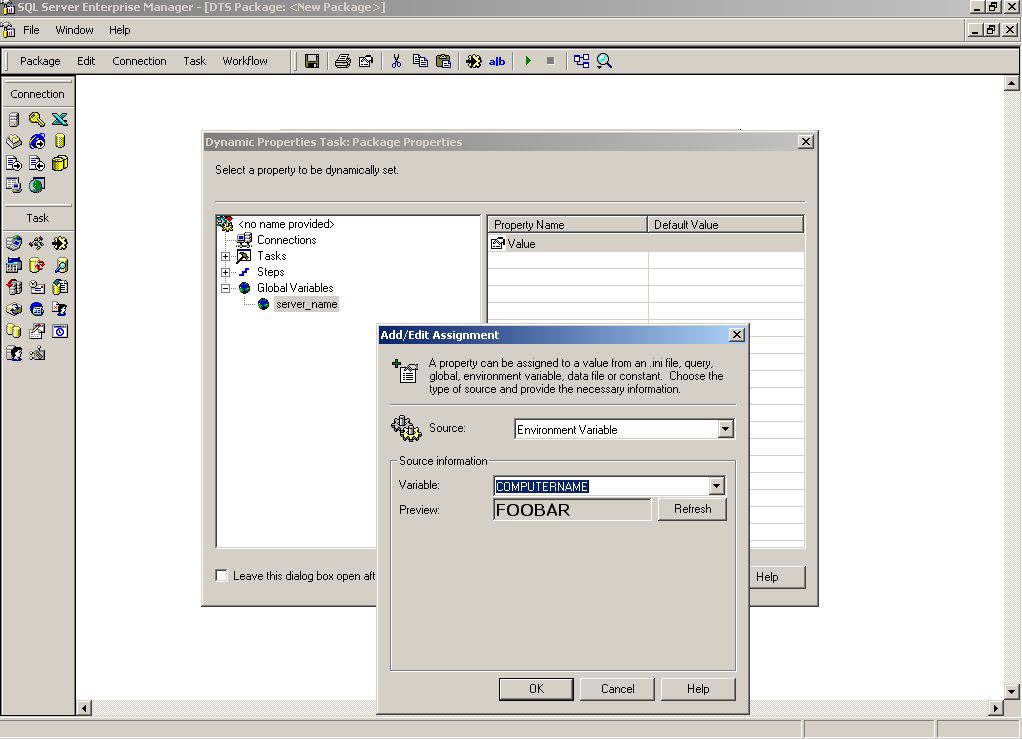Open the Connection menu in the designer menu bar
This screenshot has width=1022, height=739.
[x=139, y=61]
